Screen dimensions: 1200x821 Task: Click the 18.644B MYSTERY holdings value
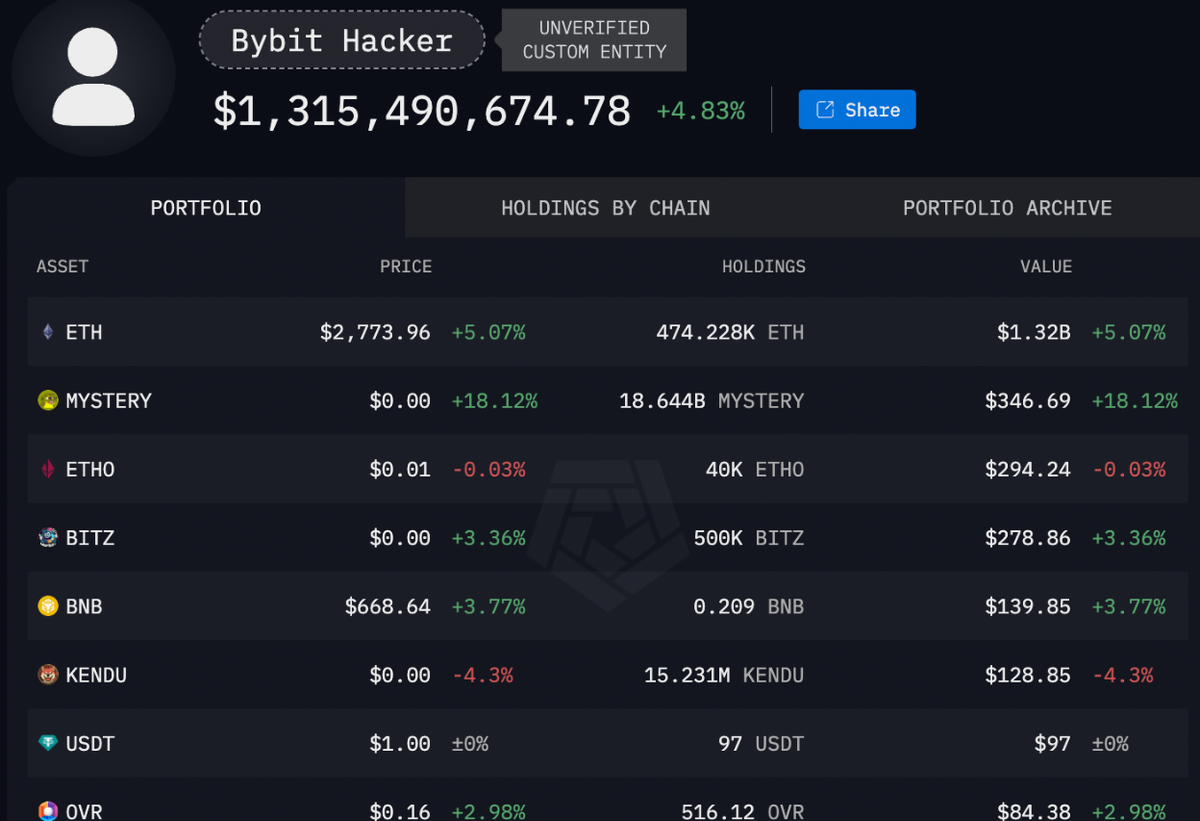pyautogui.click(x=712, y=401)
